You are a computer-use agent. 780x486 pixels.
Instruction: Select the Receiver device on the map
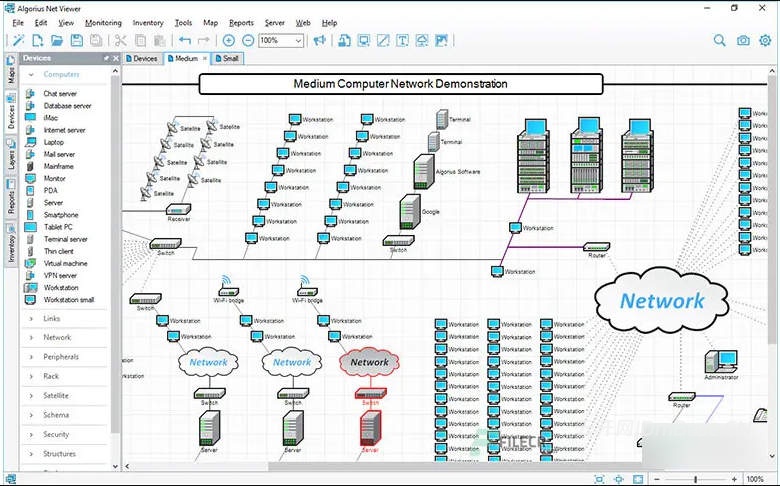[x=179, y=209]
